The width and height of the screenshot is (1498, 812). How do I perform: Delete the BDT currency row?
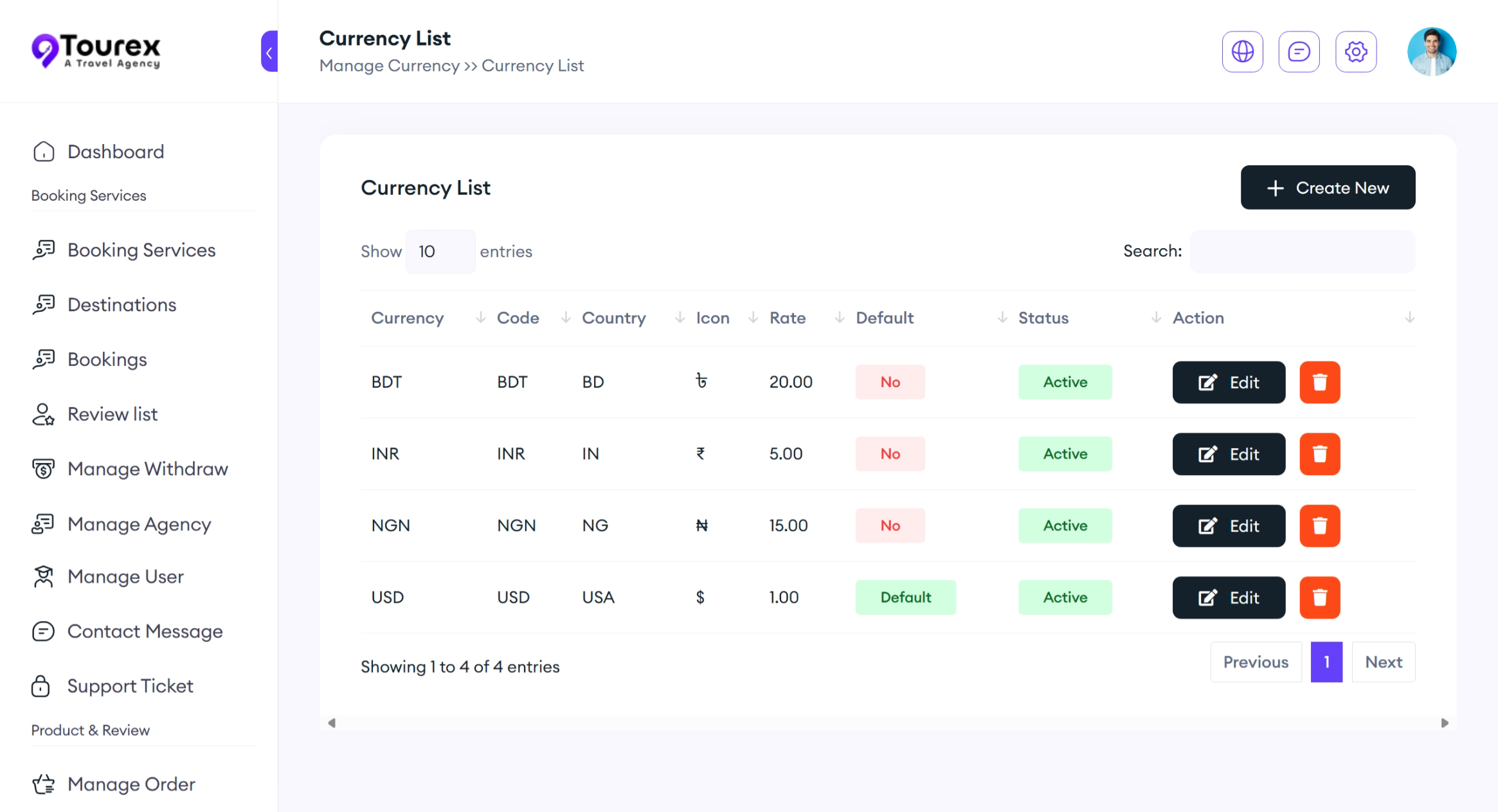pyautogui.click(x=1319, y=383)
